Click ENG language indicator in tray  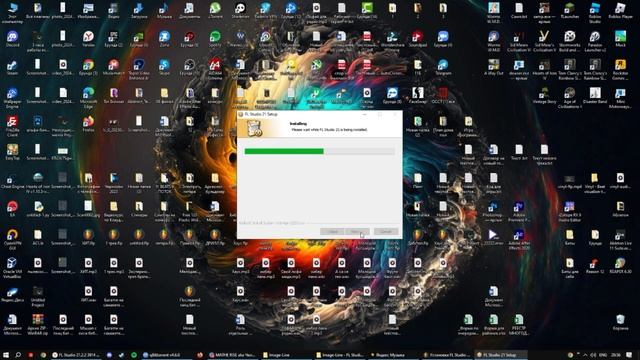(602, 355)
